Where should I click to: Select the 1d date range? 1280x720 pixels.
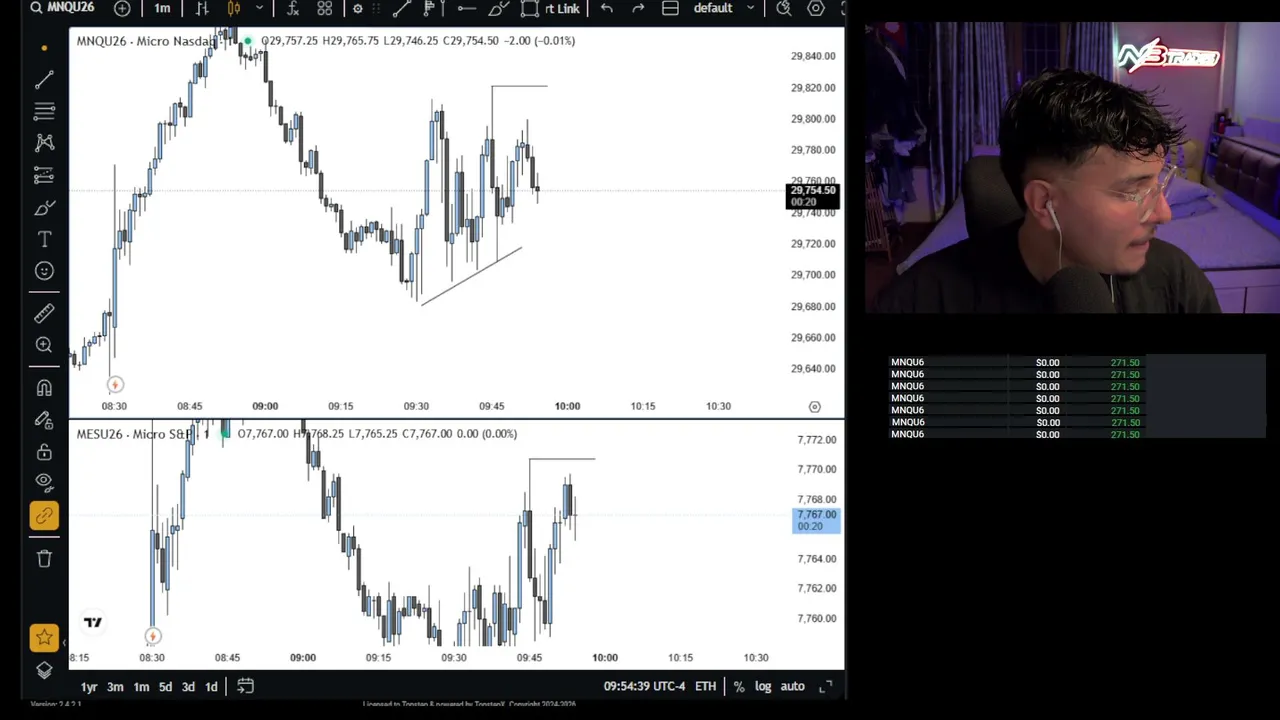(211, 687)
